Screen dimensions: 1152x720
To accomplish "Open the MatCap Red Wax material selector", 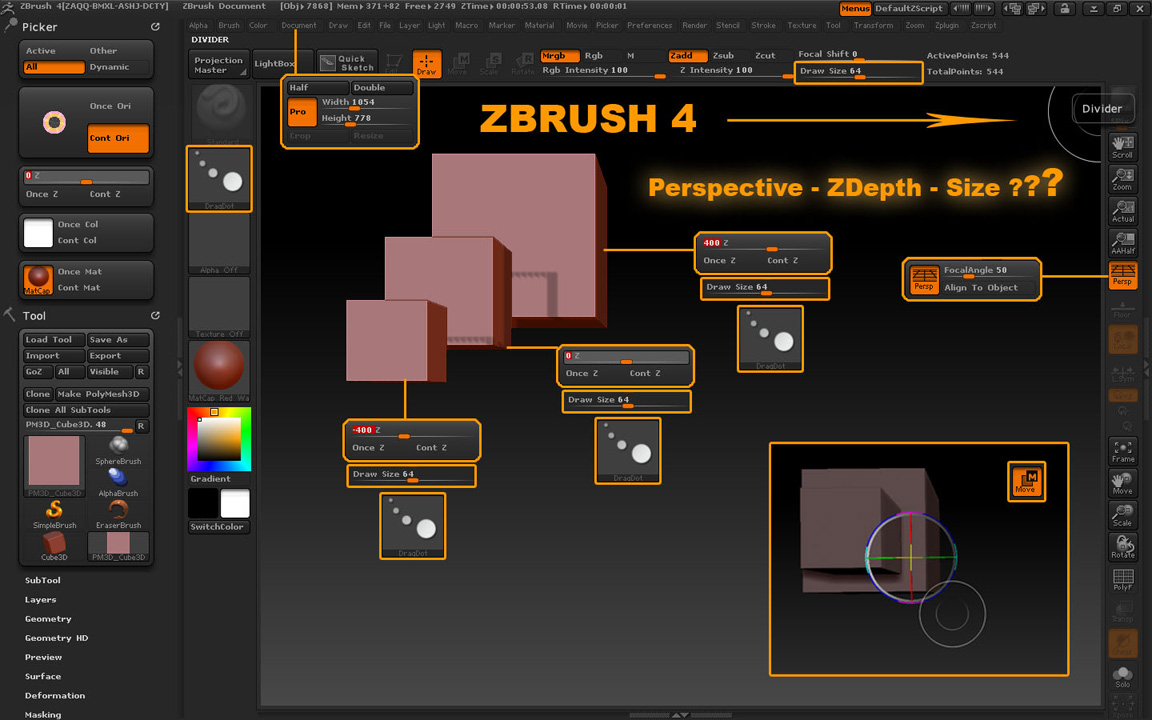I will [219, 371].
